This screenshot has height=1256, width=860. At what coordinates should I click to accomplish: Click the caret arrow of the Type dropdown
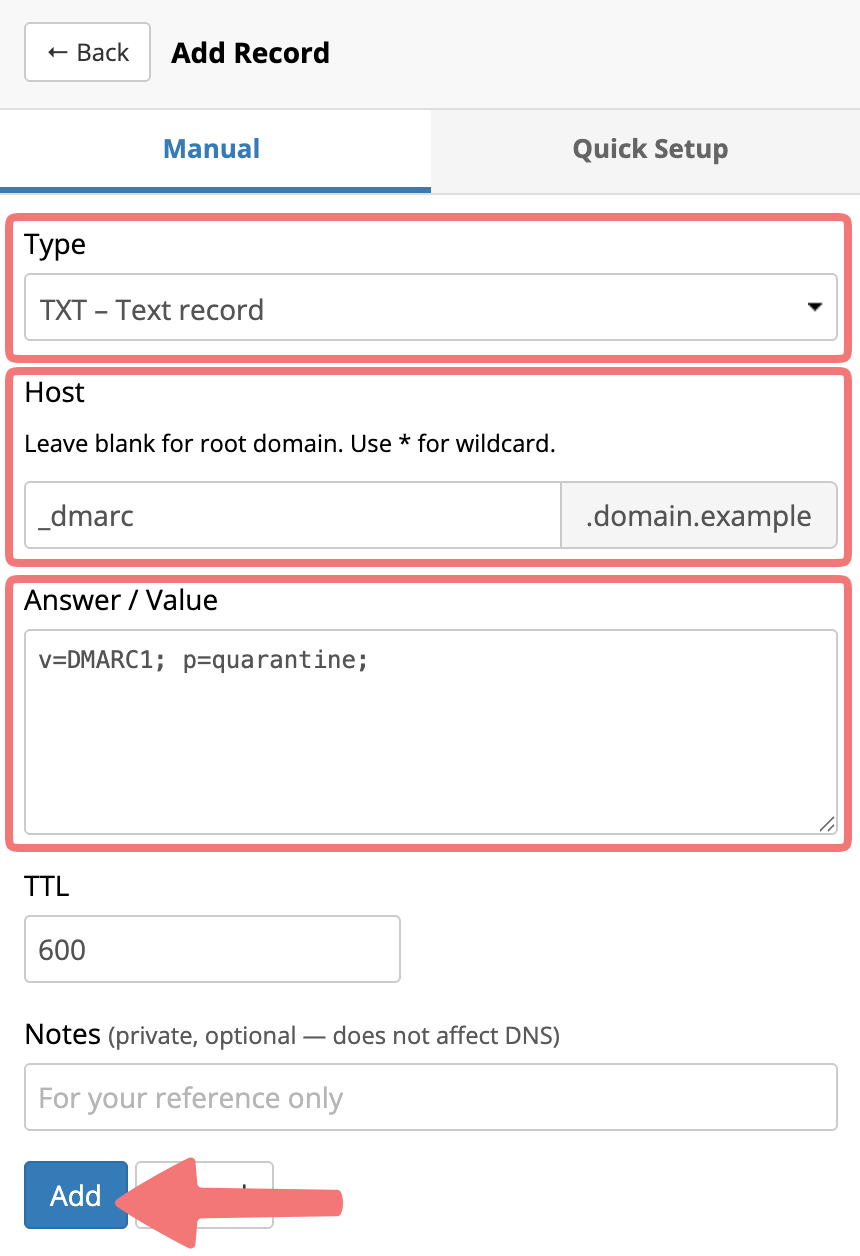tap(814, 307)
